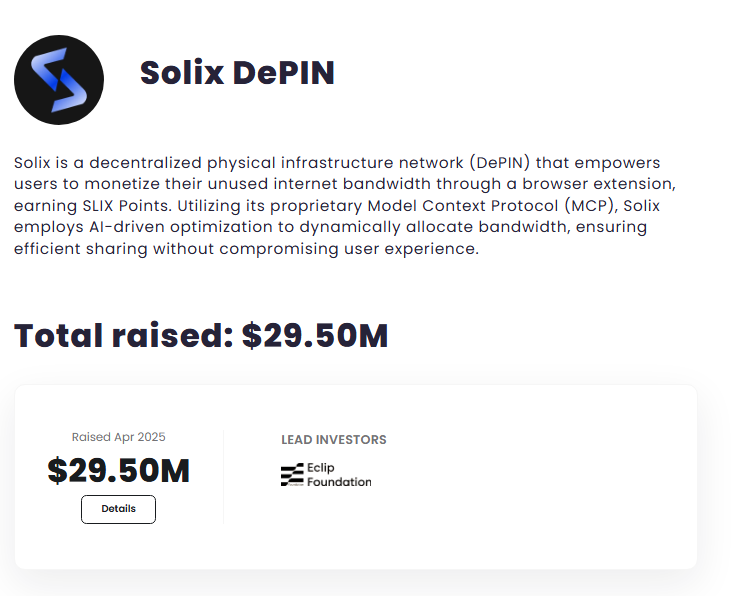Click the vertical divider in funding card
This screenshot has height=596, width=738.
224,476
